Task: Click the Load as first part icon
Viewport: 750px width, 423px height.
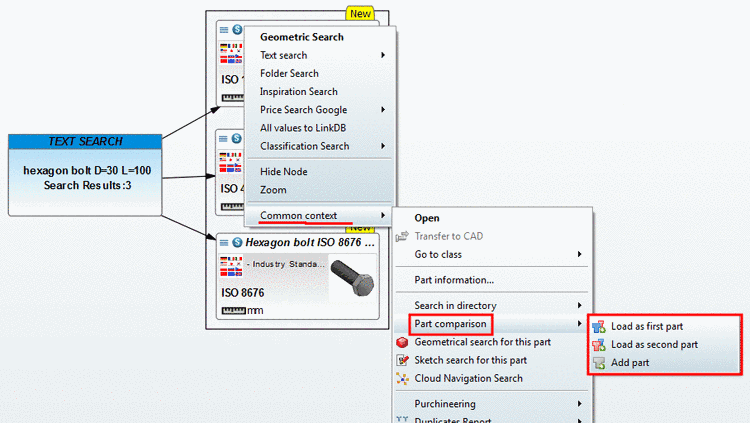Action: pos(599,327)
